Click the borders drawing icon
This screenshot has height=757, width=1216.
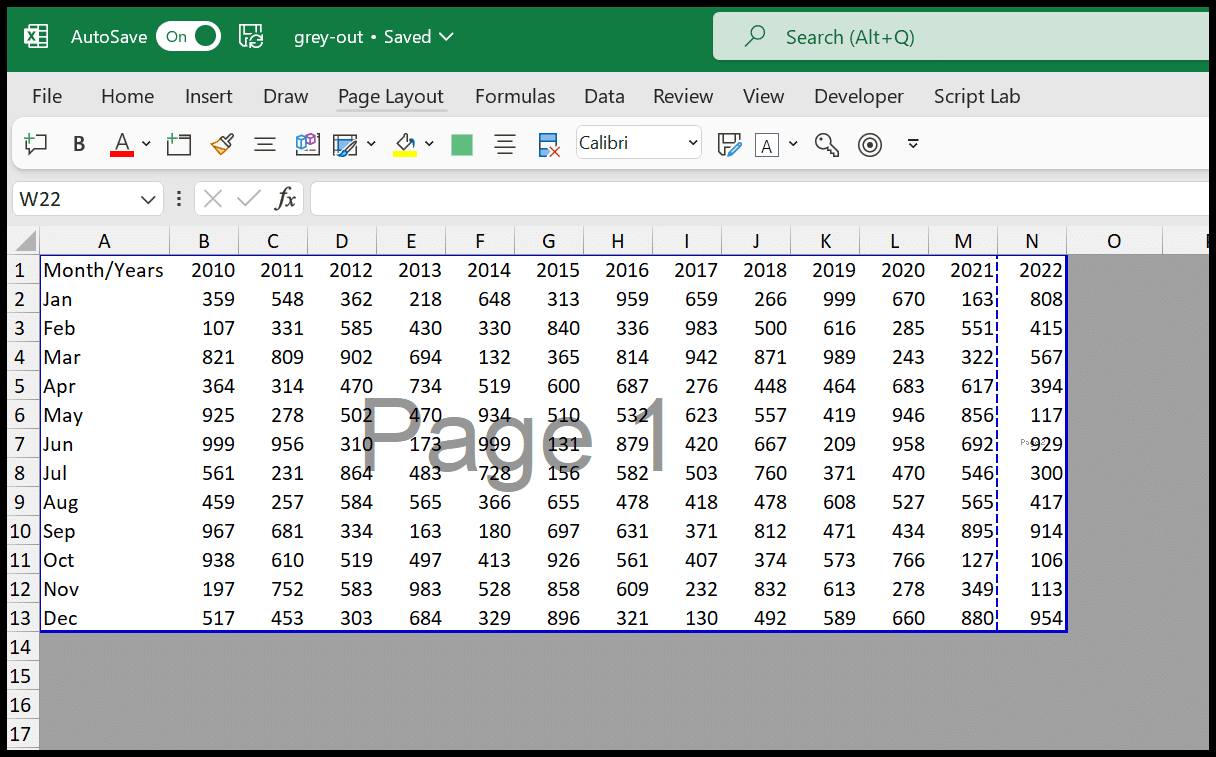pyautogui.click(x=346, y=145)
